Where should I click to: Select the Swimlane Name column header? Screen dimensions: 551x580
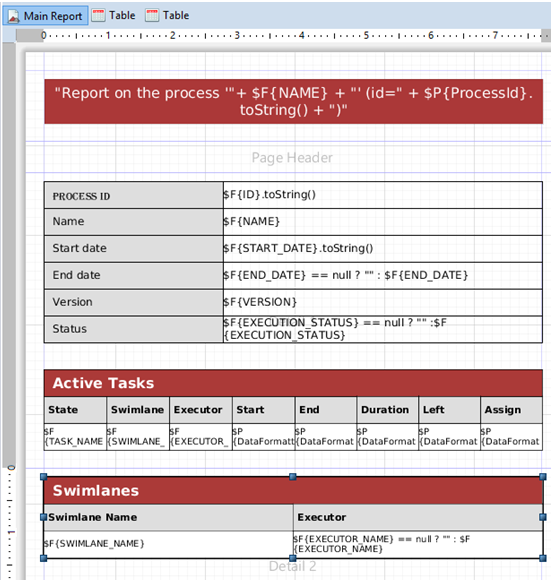tap(168, 517)
